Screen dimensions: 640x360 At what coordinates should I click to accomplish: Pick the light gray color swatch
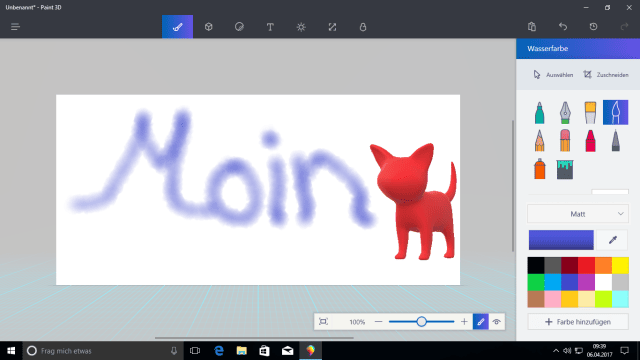pyautogui.click(x=620, y=282)
